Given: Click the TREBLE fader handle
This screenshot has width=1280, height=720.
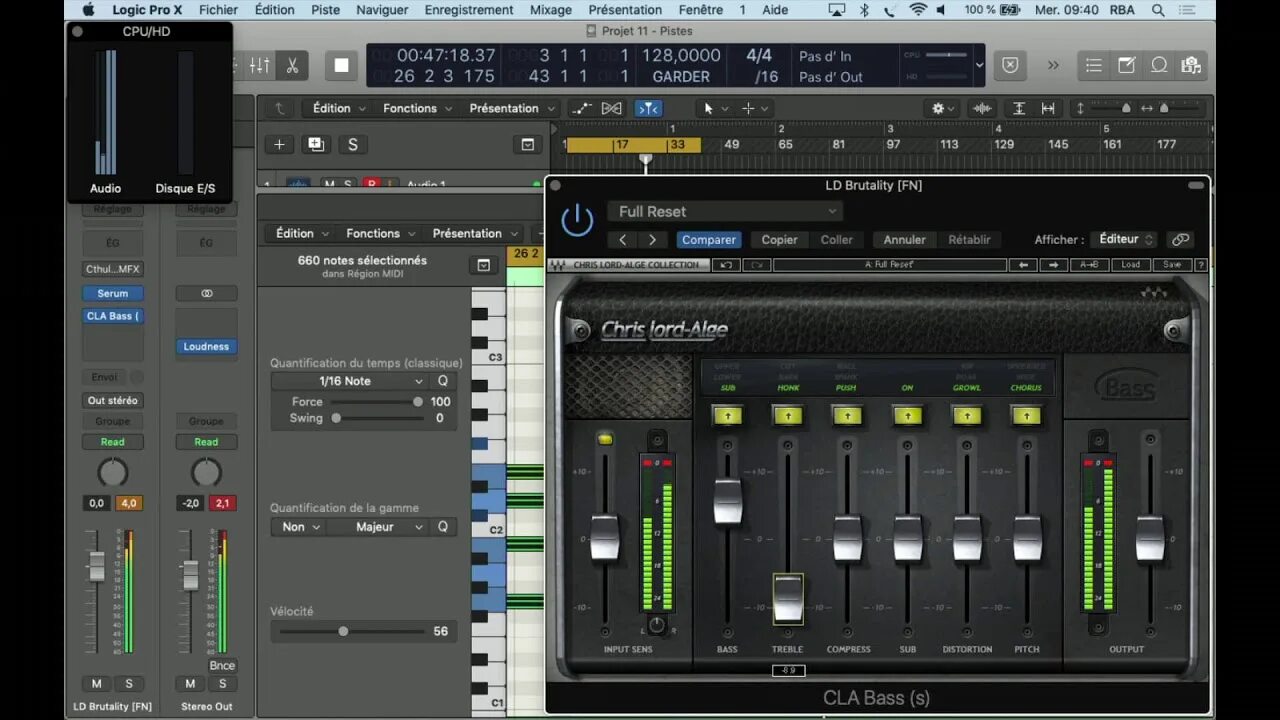Looking at the screenshot, I should click(x=788, y=597).
